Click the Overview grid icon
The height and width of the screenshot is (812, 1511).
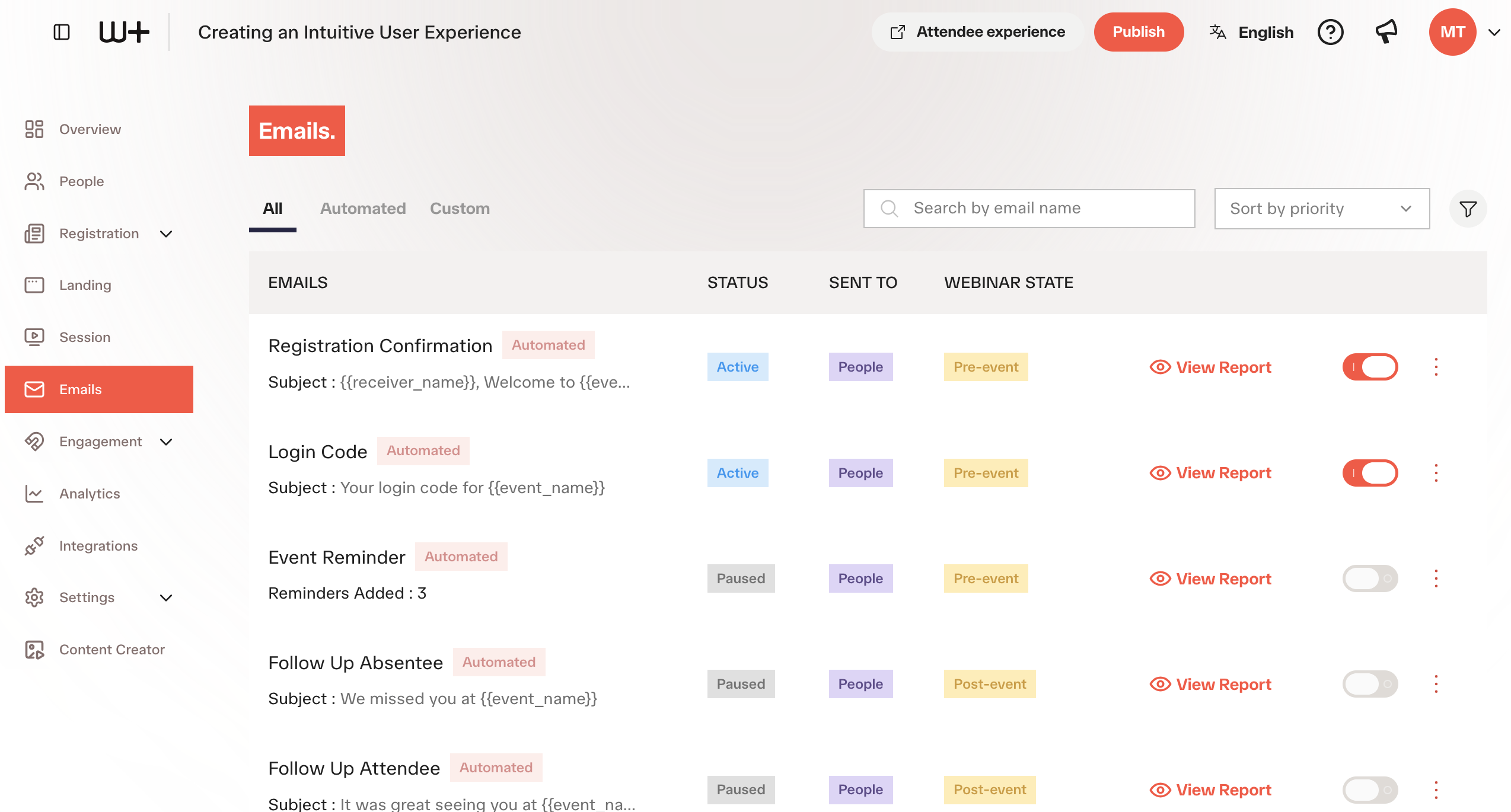point(34,129)
